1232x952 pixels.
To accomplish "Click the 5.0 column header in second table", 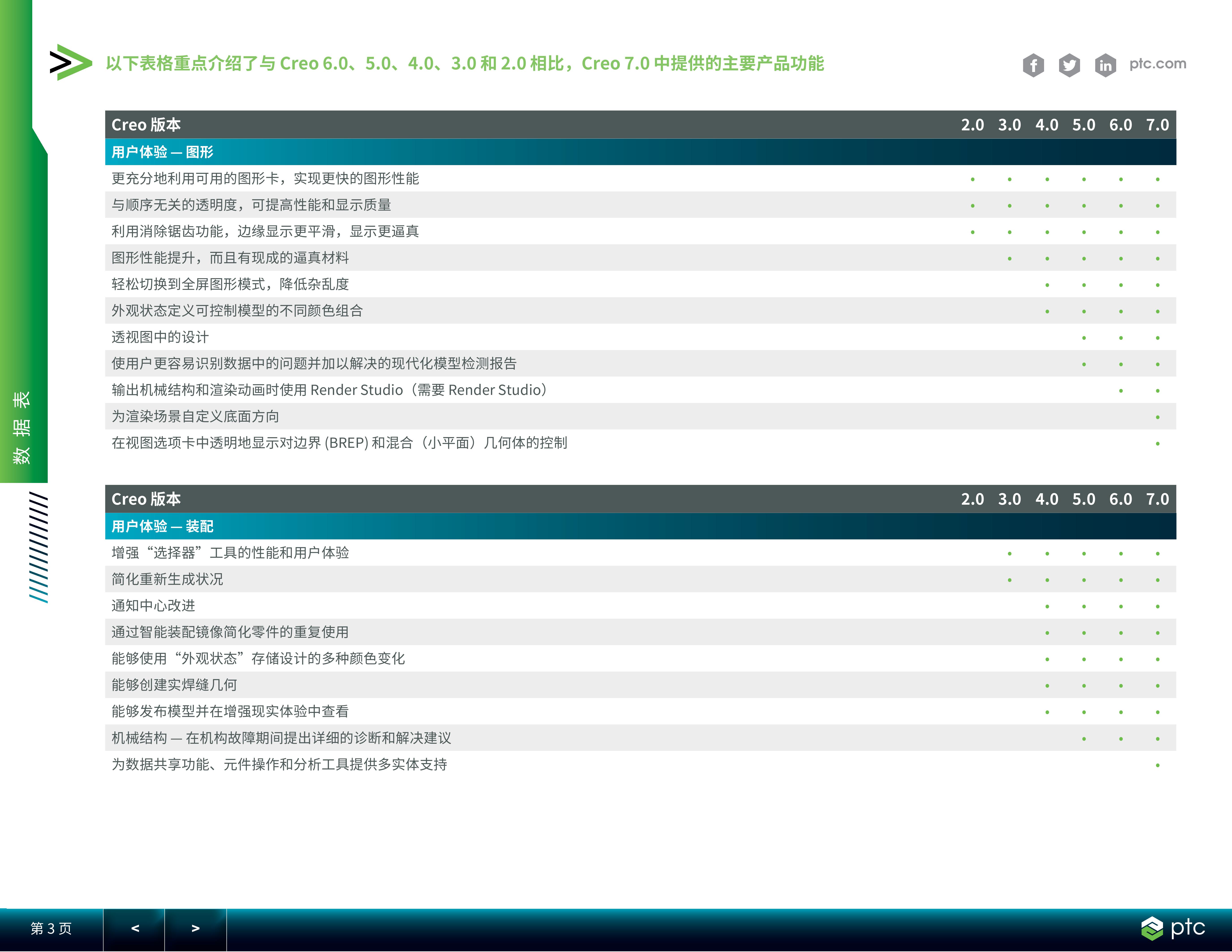I will point(1084,499).
